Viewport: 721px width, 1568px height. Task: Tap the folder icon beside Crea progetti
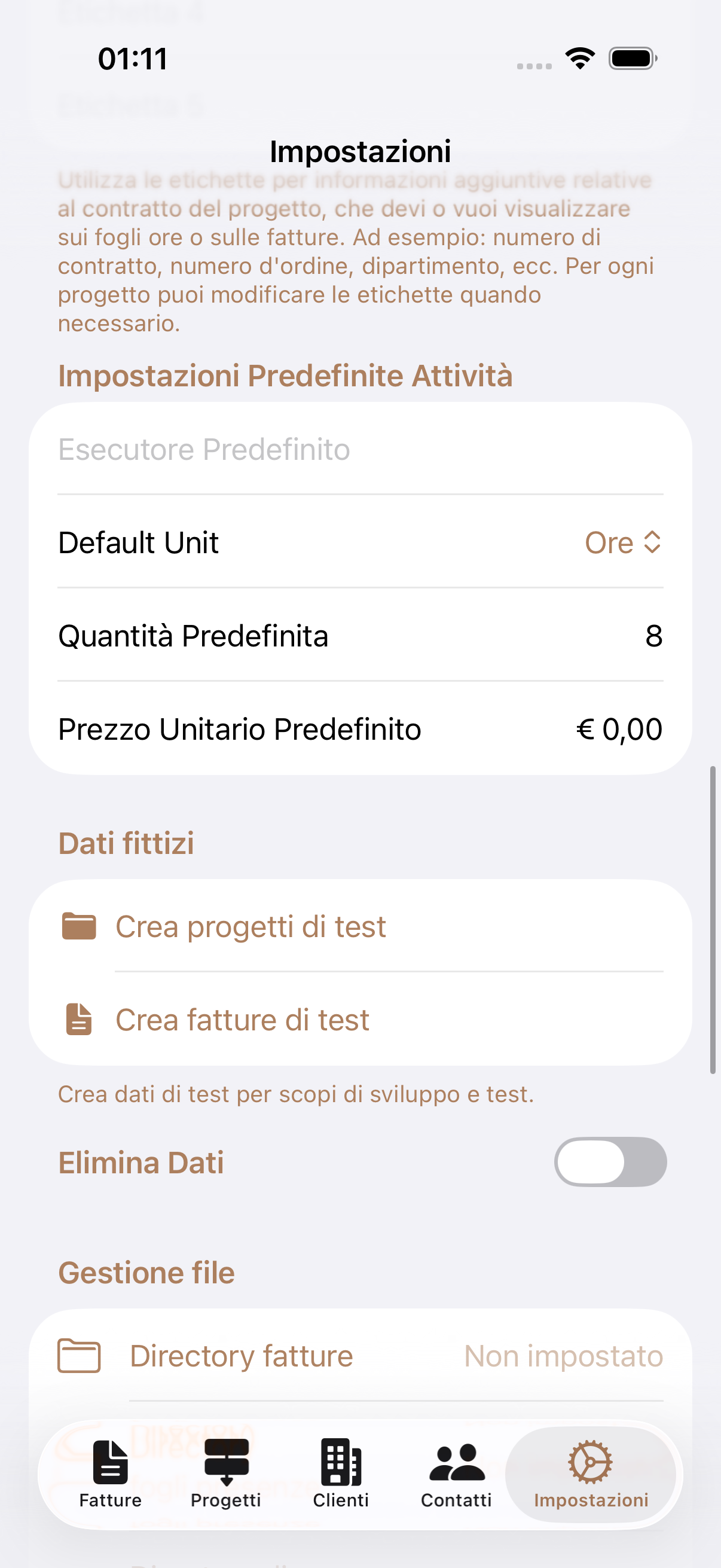pyautogui.click(x=79, y=926)
